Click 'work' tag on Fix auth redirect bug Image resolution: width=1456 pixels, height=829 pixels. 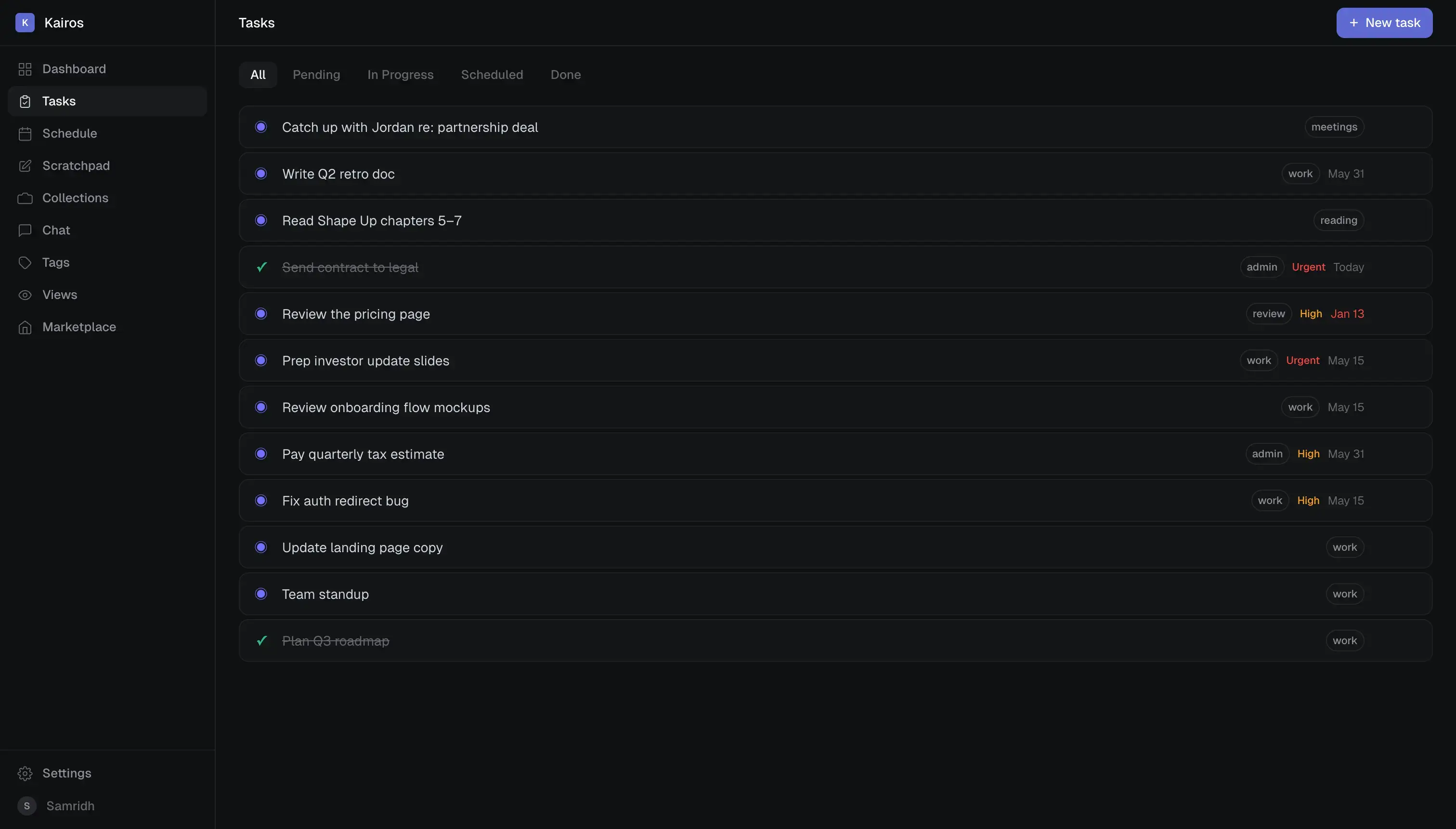1270,501
